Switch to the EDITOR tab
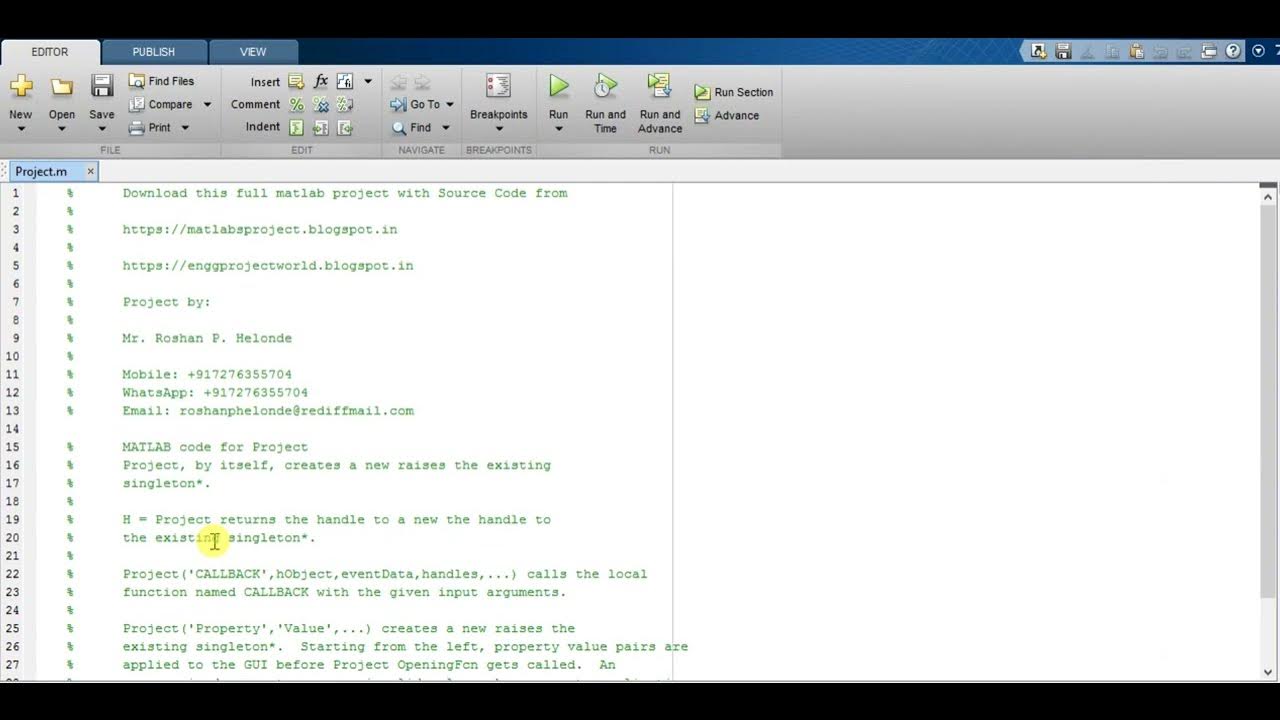The height and width of the screenshot is (720, 1280). point(50,52)
